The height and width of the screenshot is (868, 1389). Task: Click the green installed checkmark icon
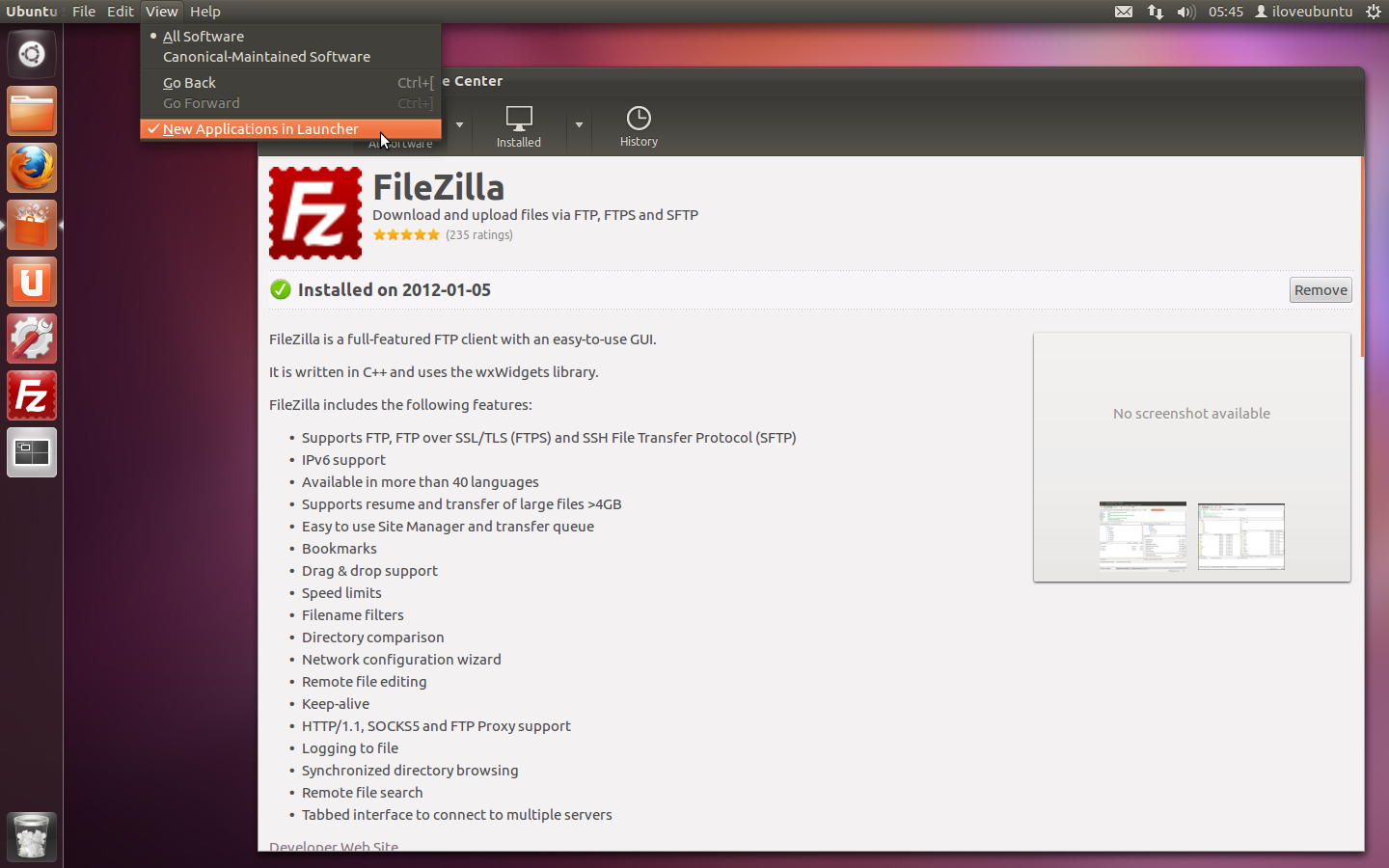(x=281, y=289)
